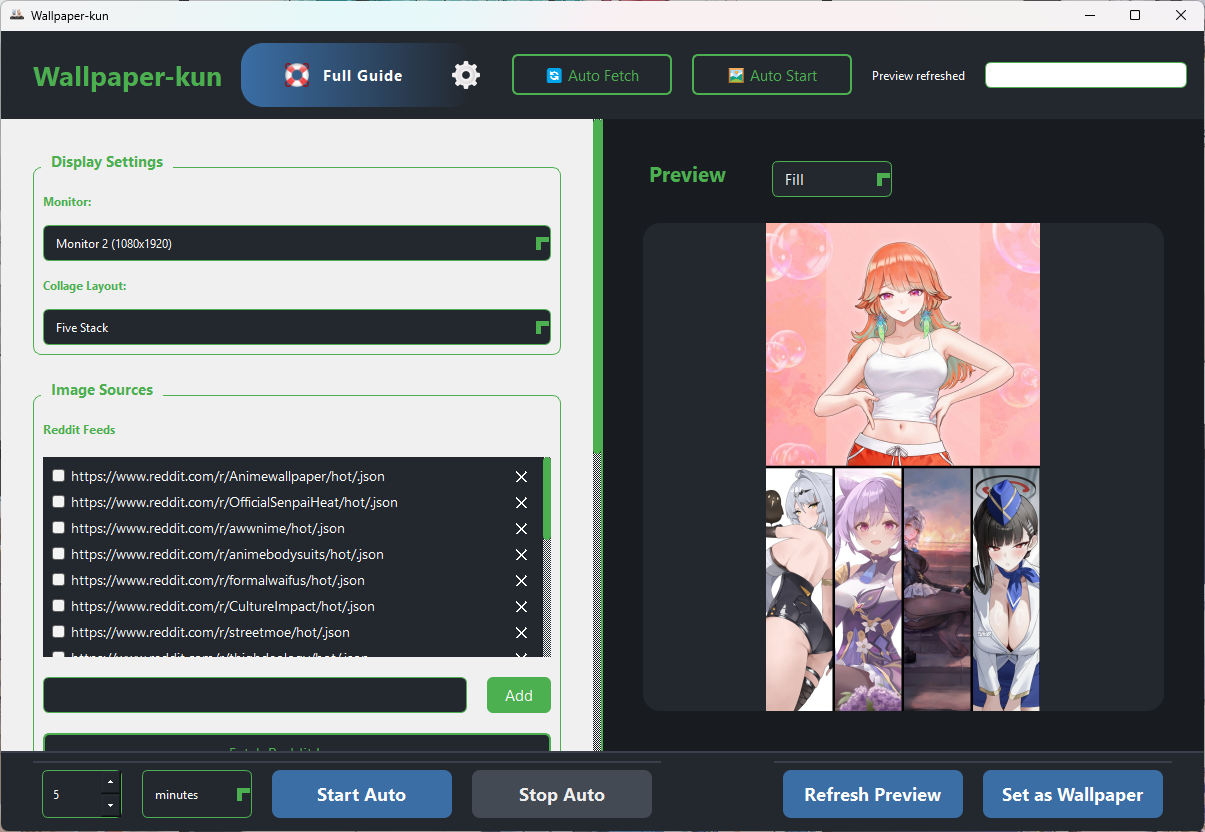The width and height of the screenshot is (1205, 832).
Task: Open the minutes interval unit dropdown
Action: click(197, 794)
